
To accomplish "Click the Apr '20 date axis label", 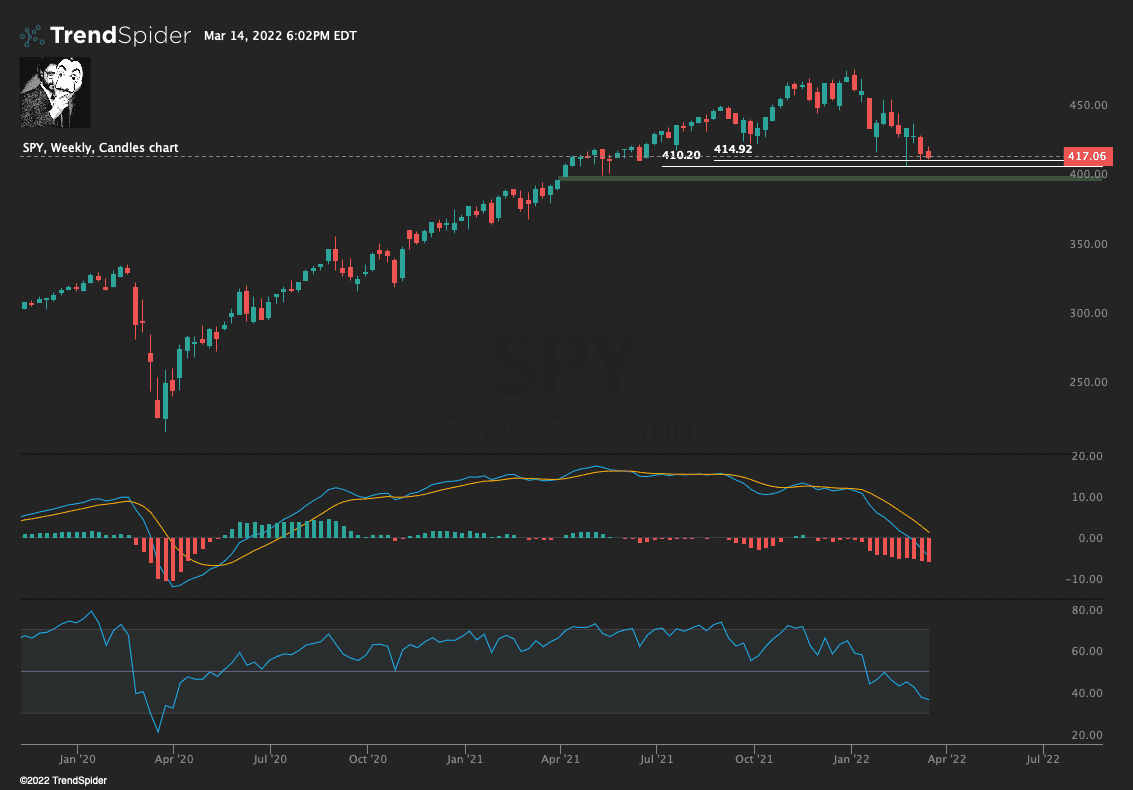I will click(x=172, y=759).
